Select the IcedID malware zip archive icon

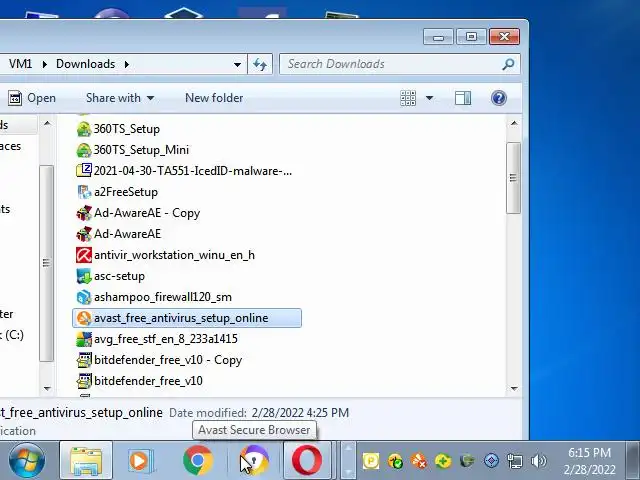84,171
